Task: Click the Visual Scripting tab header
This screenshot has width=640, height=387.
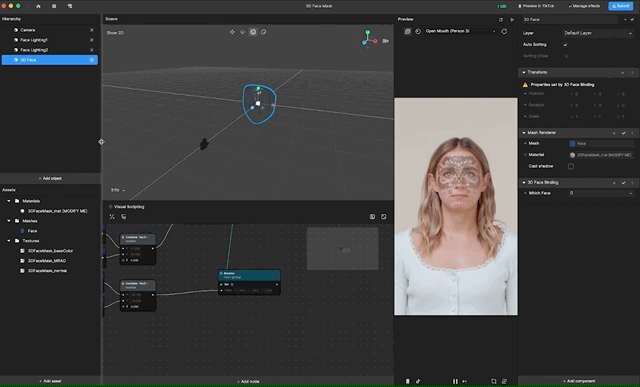Action: pos(127,207)
